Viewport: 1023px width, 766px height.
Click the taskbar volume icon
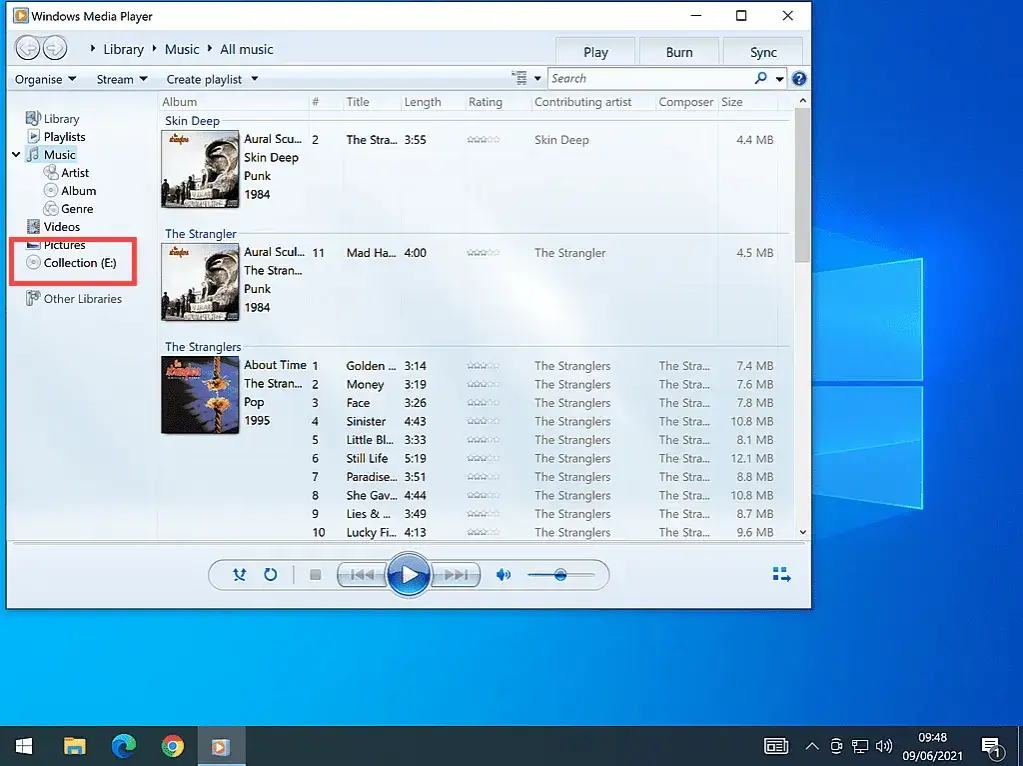[x=884, y=746]
